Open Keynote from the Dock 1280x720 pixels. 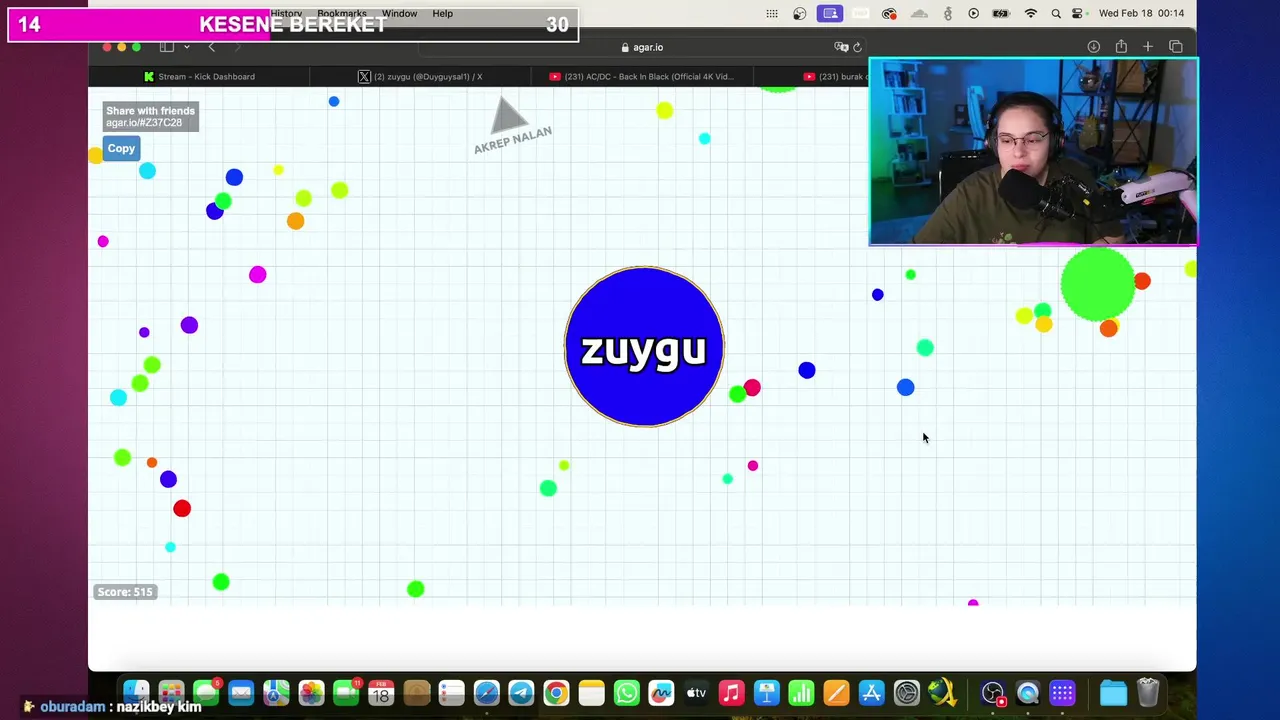point(766,692)
